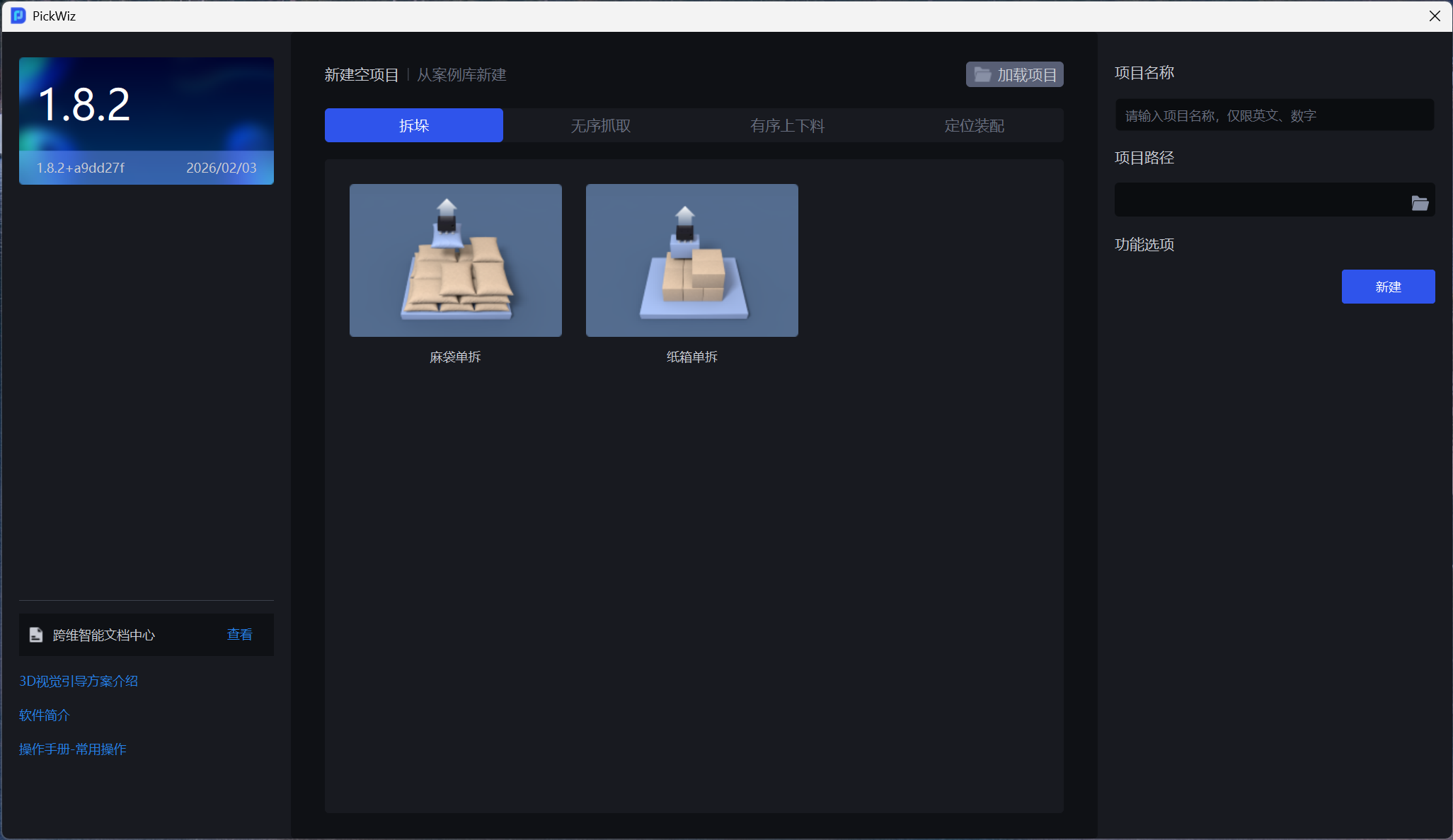Viewport: 1453px width, 840px height.
Task: Click the folder browse icon in project path
Action: pos(1419,203)
